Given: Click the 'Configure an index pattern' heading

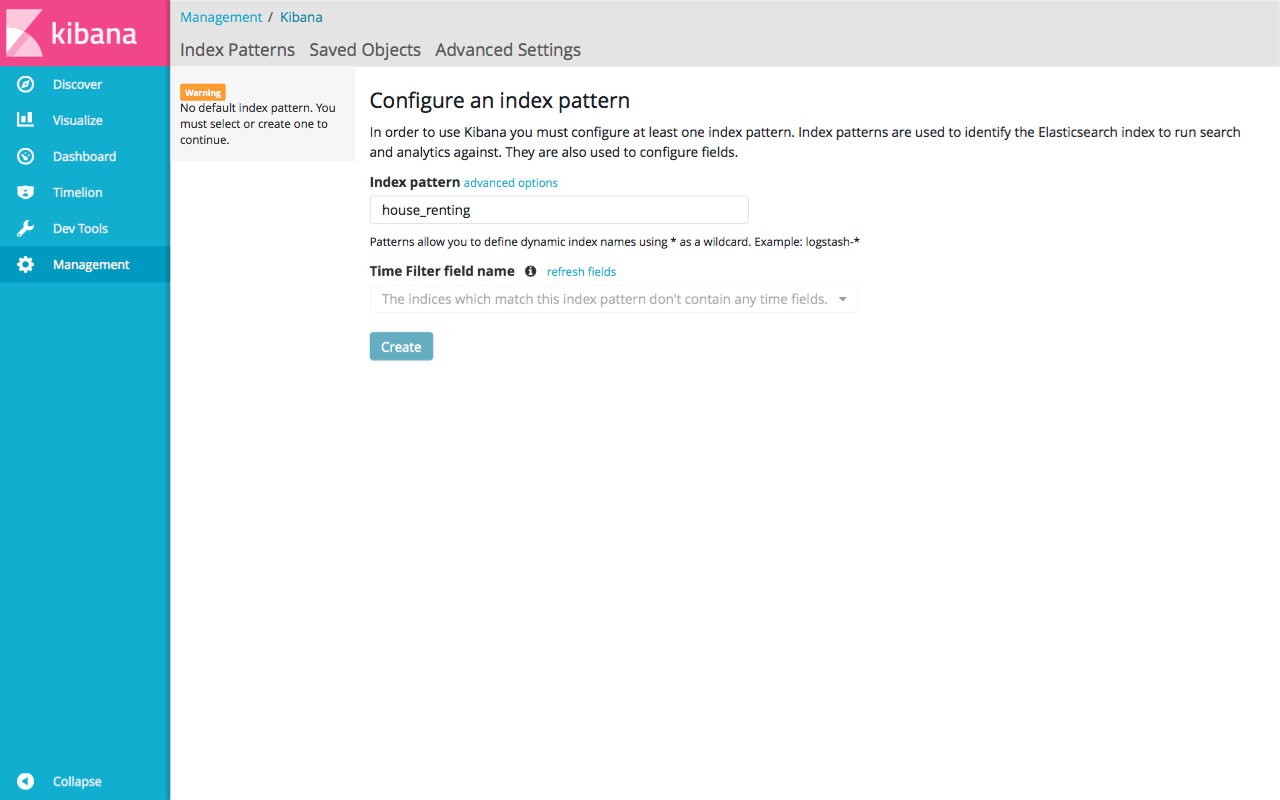Looking at the screenshot, I should pyautogui.click(x=500, y=100).
